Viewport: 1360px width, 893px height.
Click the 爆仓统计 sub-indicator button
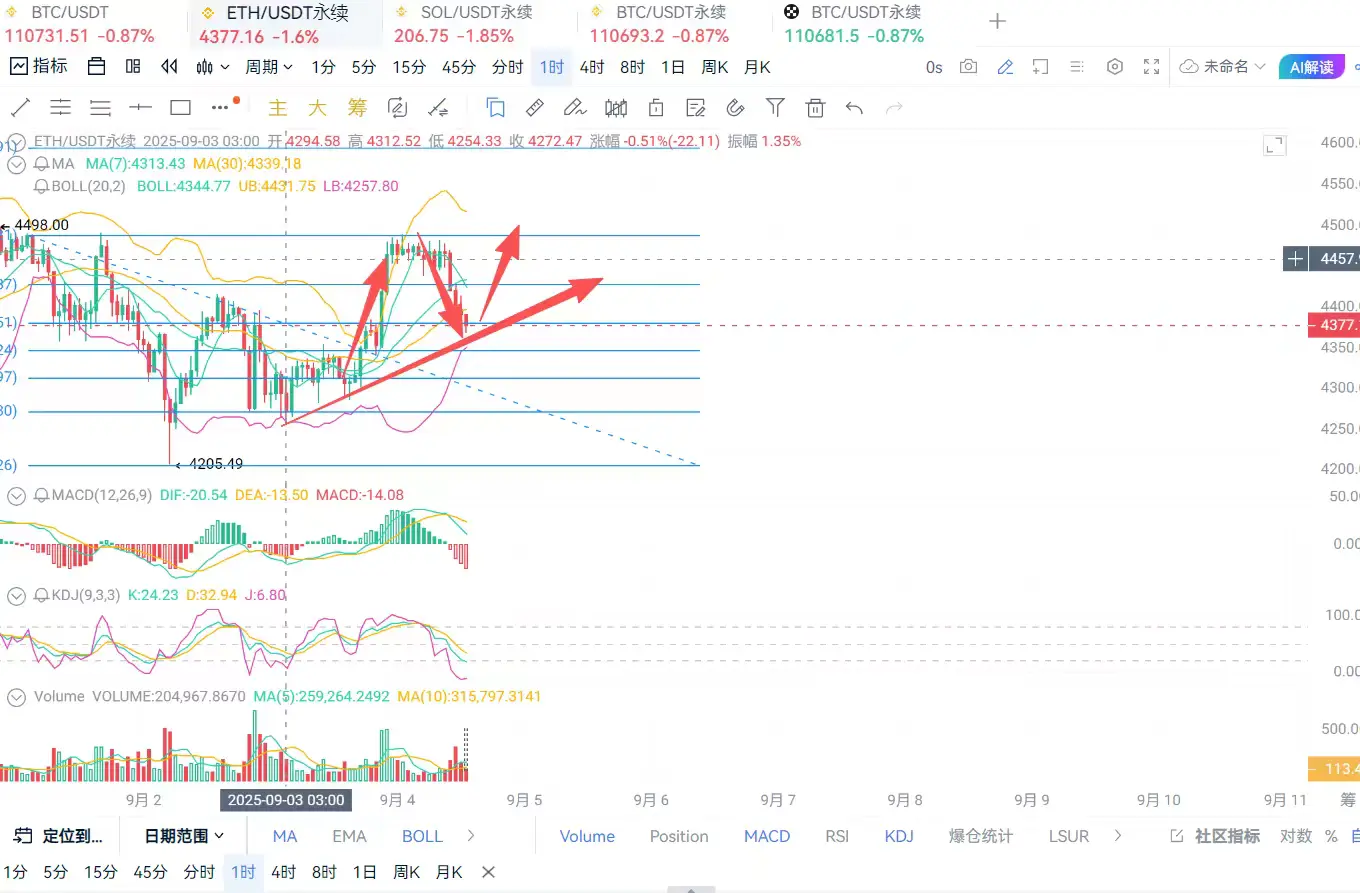pos(981,836)
